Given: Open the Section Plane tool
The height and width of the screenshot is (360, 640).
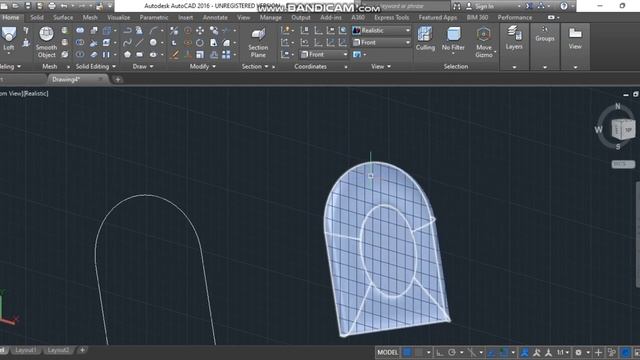Looking at the screenshot, I should 258,43.
